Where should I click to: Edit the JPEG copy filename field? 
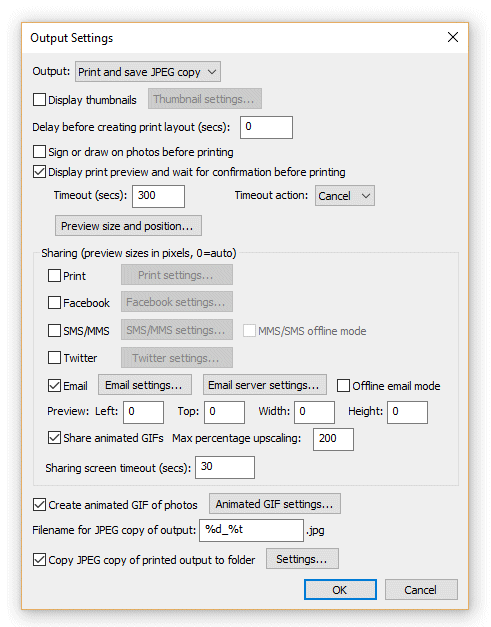[x=251, y=530]
